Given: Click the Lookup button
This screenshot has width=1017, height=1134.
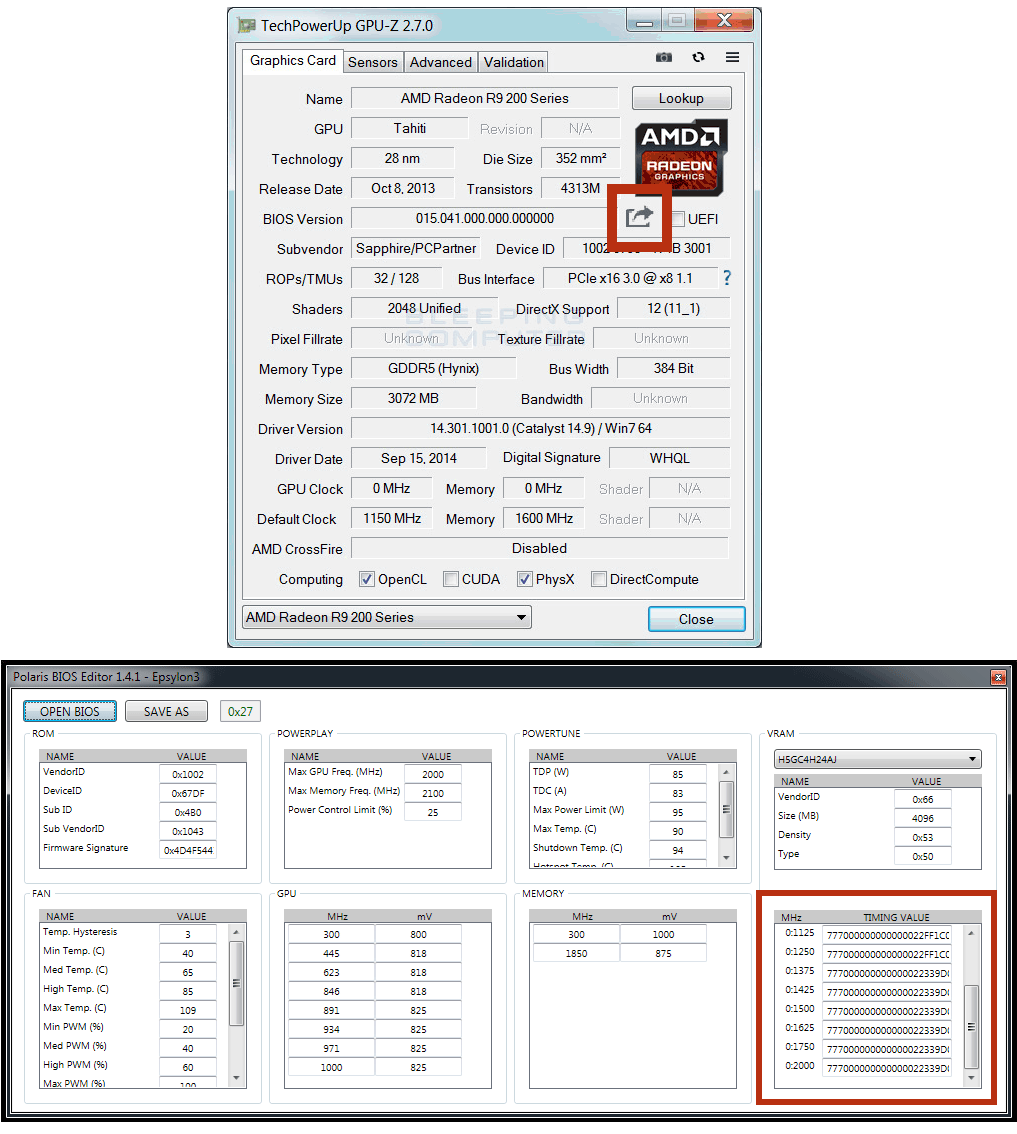Looking at the screenshot, I should tap(681, 98).
